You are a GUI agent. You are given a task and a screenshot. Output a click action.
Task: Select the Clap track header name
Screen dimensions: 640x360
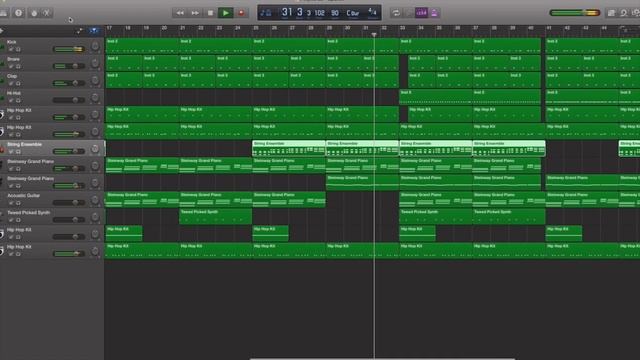click(x=12, y=76)
